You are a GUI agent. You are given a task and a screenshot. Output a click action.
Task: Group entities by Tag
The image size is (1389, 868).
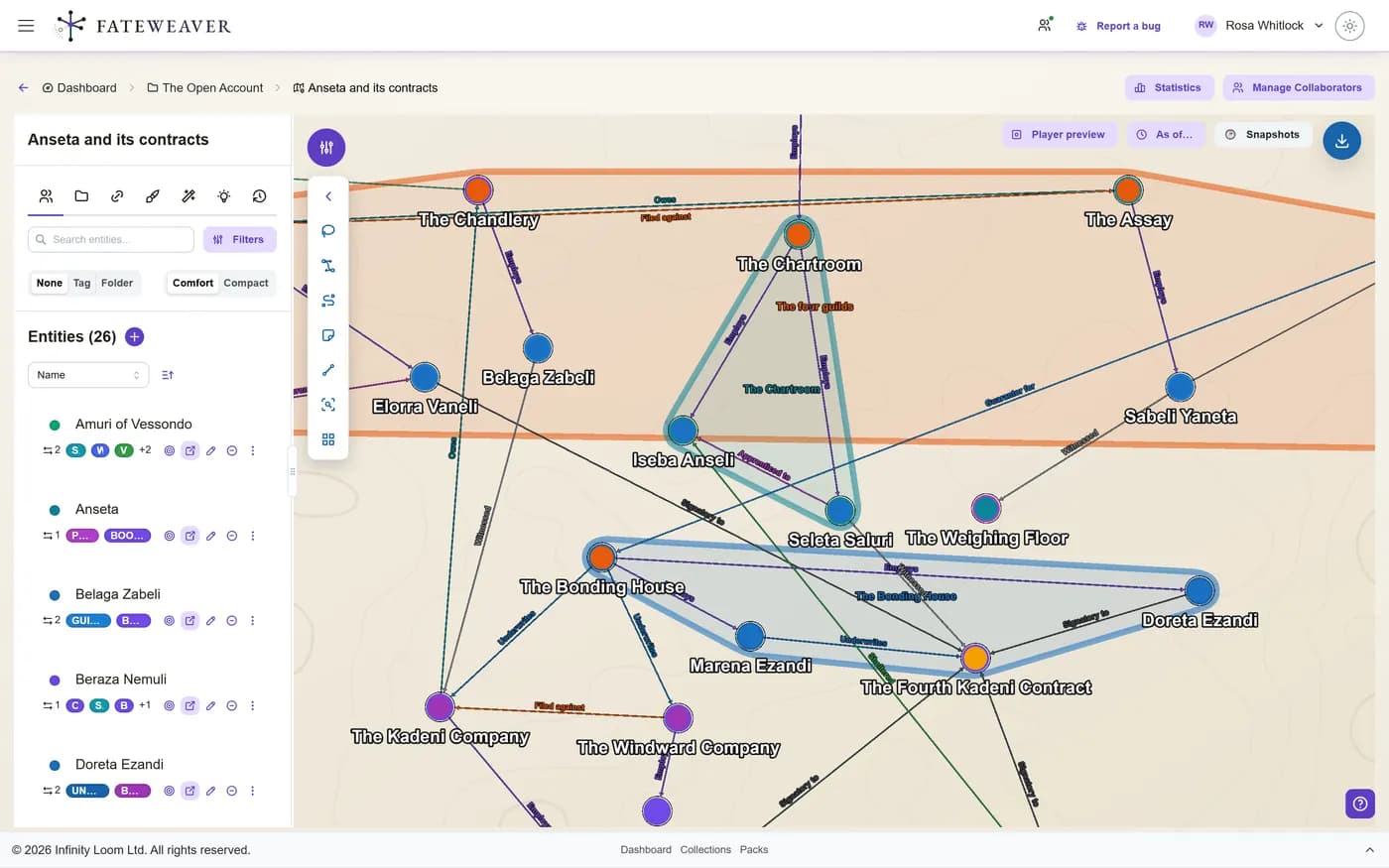click(81, 283)
